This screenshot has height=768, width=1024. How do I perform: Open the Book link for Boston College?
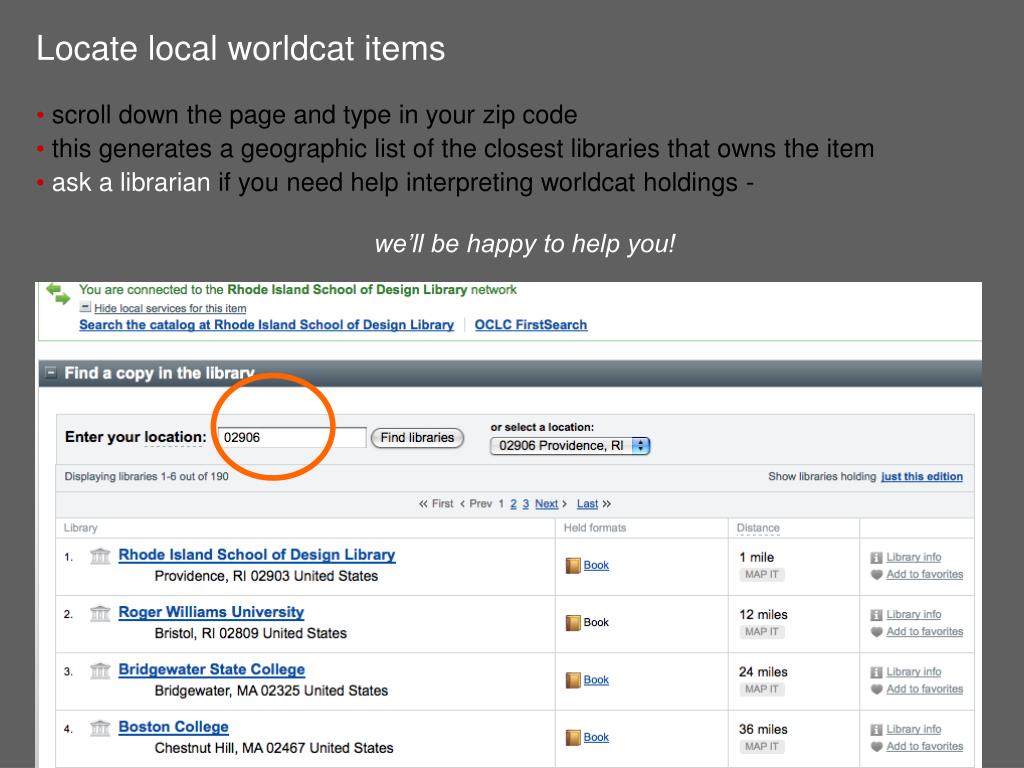[x=596, y=737]
